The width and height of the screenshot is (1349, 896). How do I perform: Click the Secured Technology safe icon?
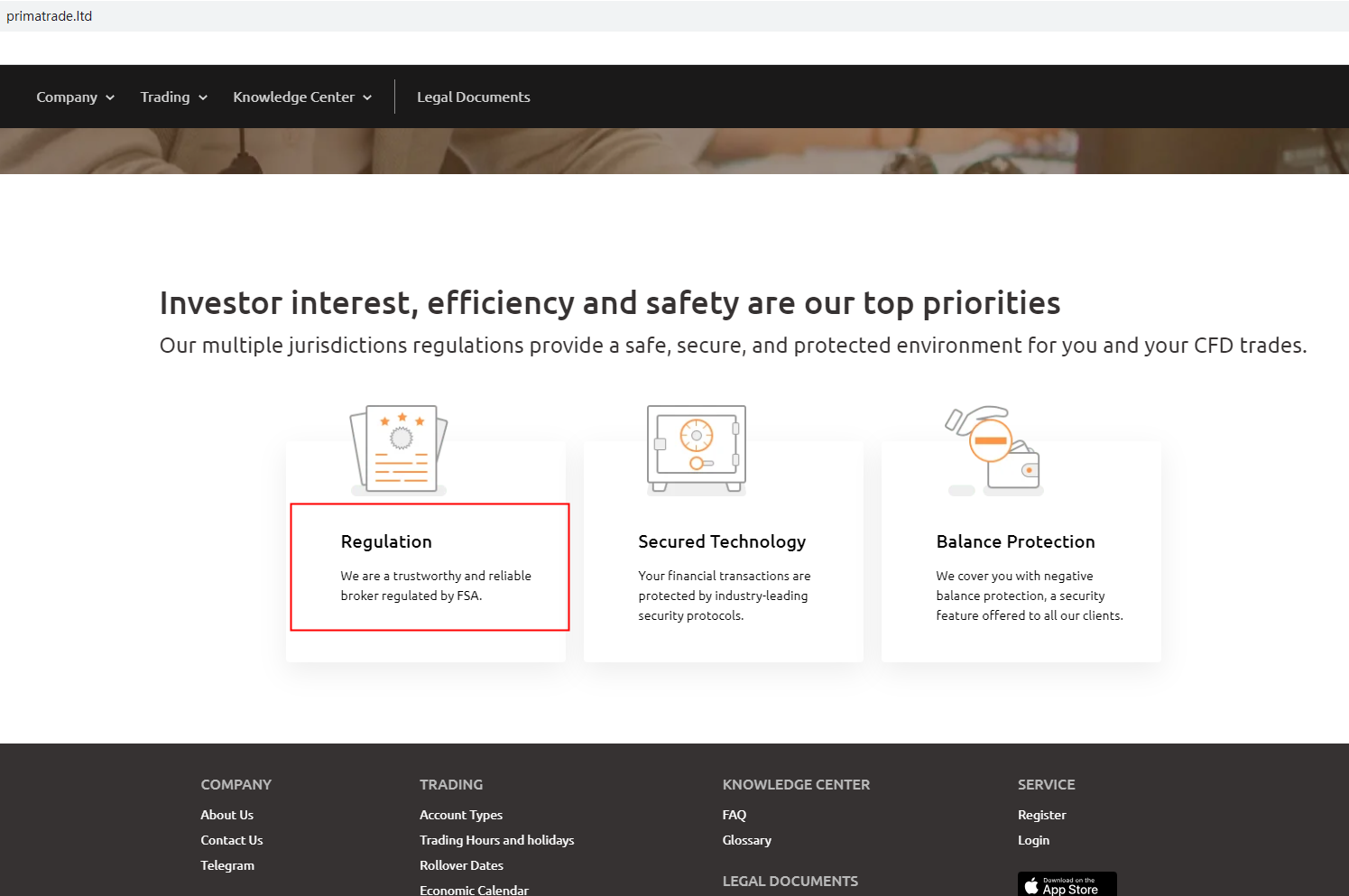click(x=697, y=449)
